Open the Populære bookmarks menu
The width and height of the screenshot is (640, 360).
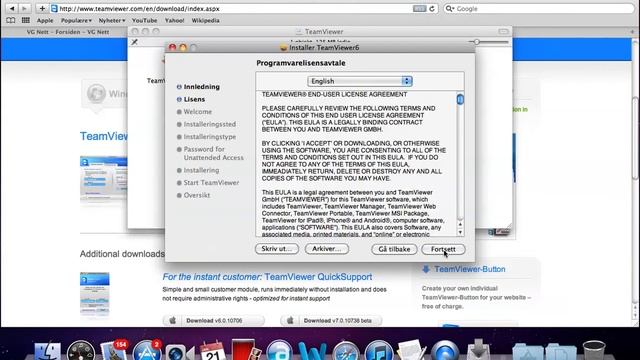[x=76, y=20]
